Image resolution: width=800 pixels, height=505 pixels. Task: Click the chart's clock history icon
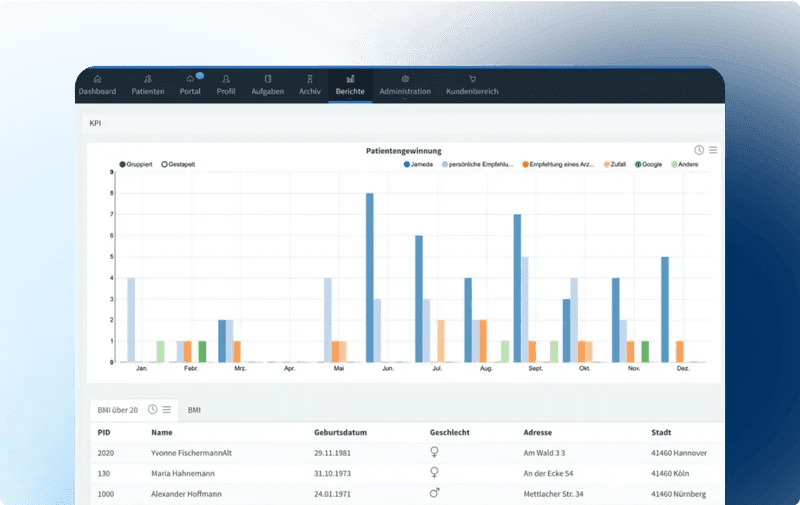point(699,150)
